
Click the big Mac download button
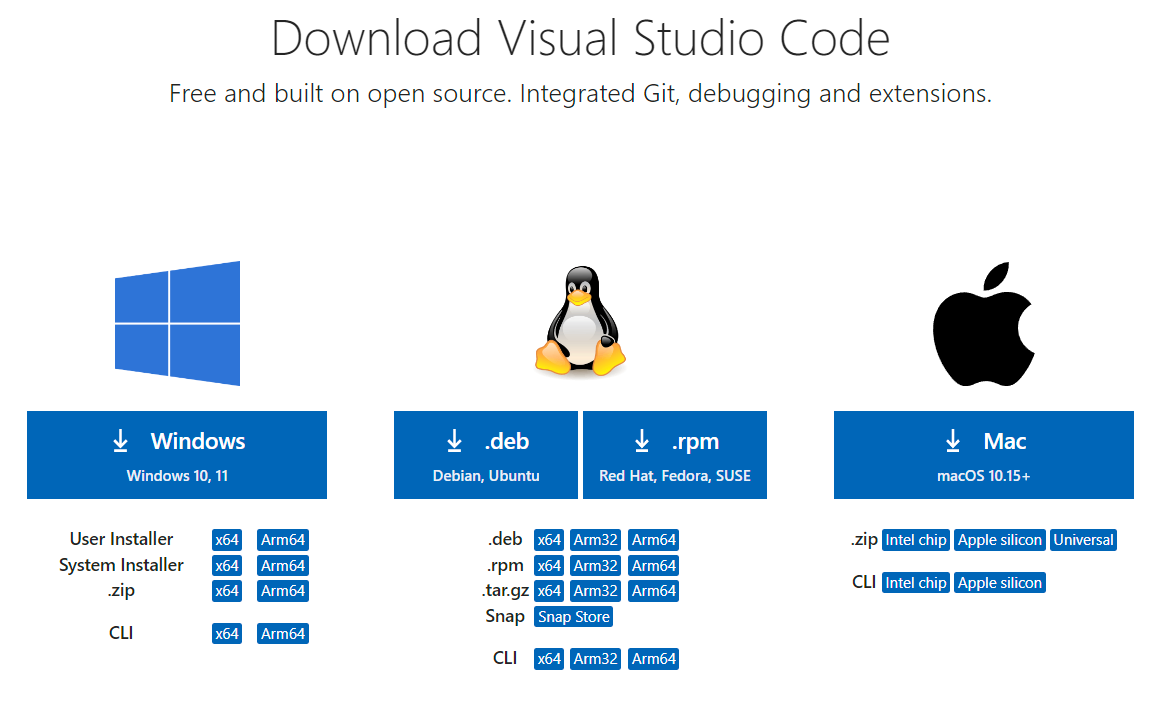tap(984, 455)
